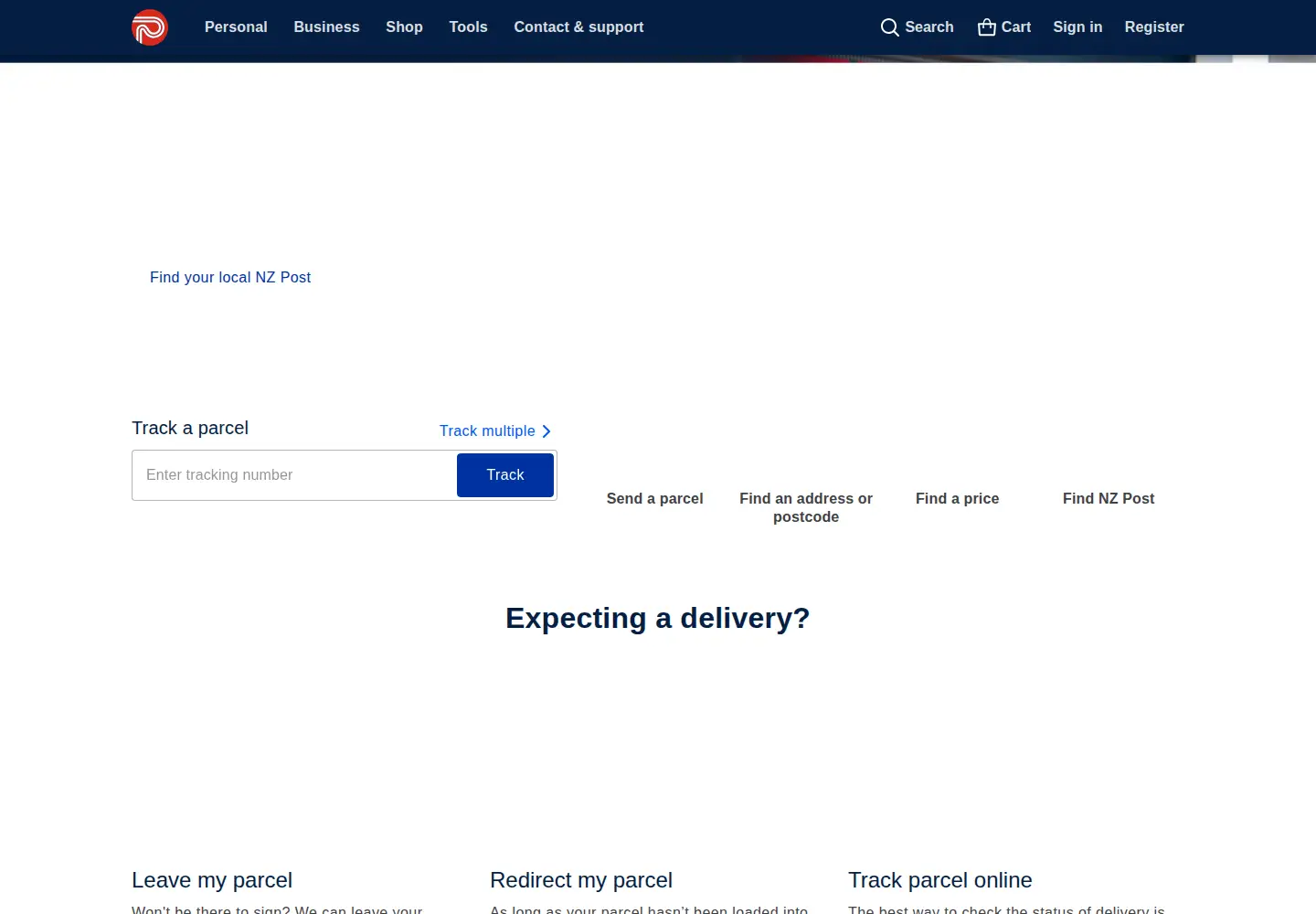Open the Redirect my parcel heading
This screenshot has width=1316, height=914.
[x=581, y=880]
